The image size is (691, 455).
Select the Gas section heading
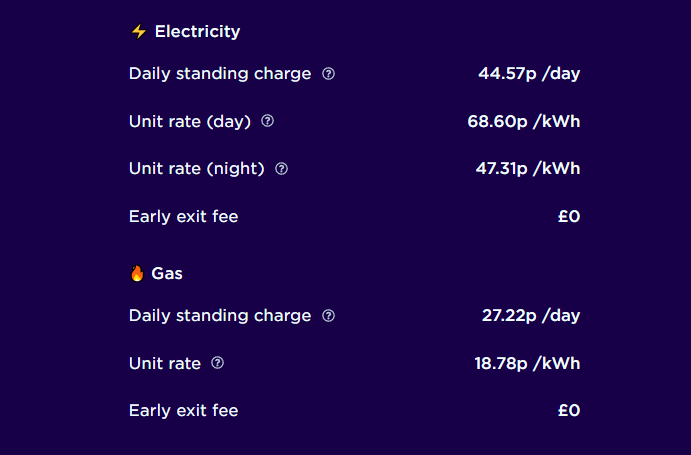click(x=167, y=273)
